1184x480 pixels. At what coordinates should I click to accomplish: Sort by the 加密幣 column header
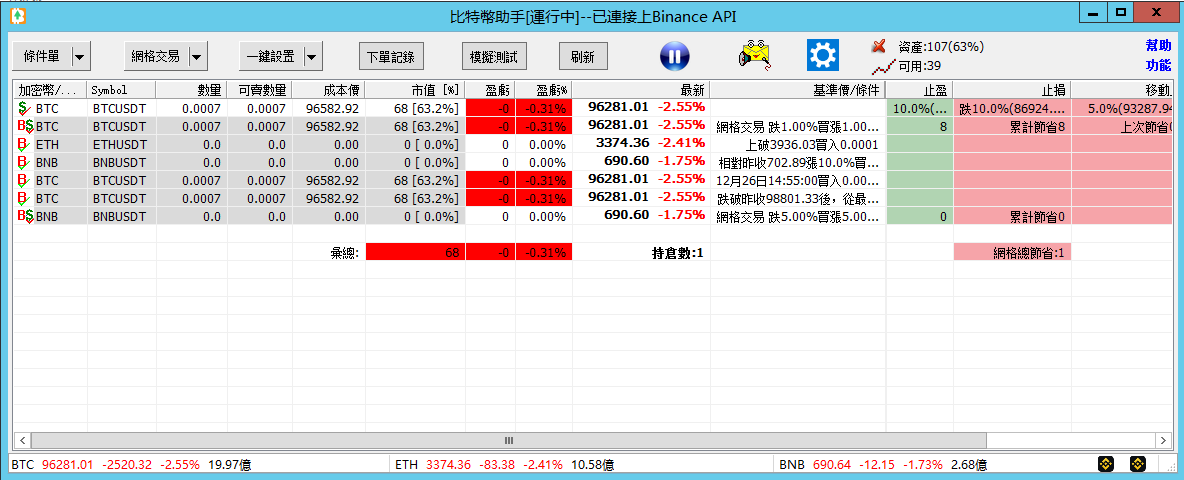pyautogui.click(x=50, y=90)
